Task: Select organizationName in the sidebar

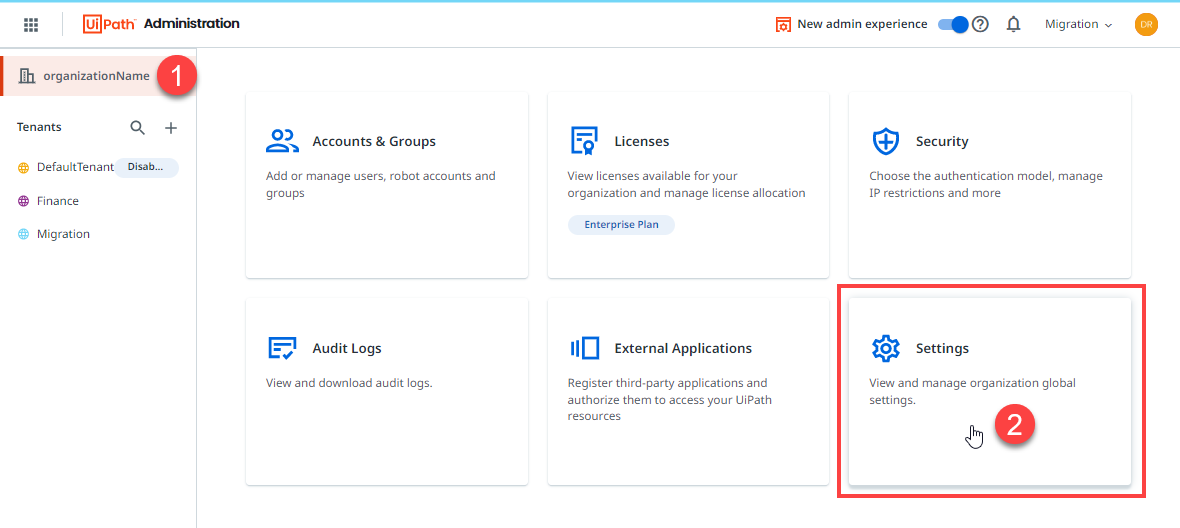Action: click(x=98, y=76)
